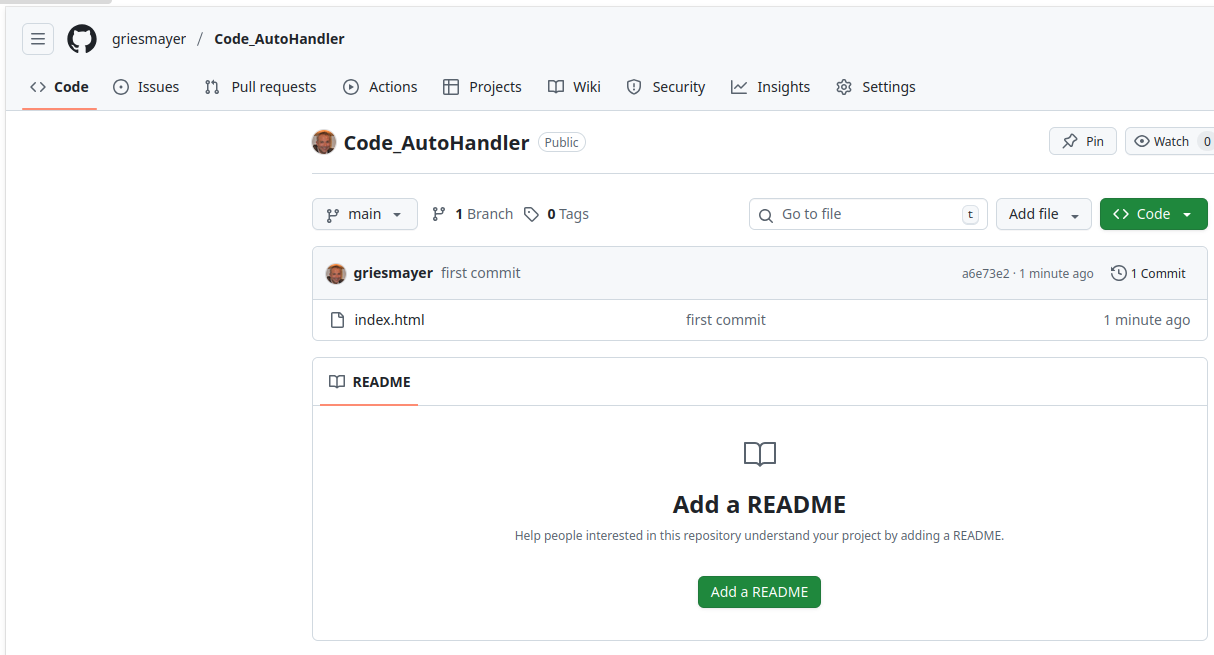This screenshot has height=655, width=1214.
Task: Click the index.html file icon
Action: pyautogui.click(x=338, y=320)
